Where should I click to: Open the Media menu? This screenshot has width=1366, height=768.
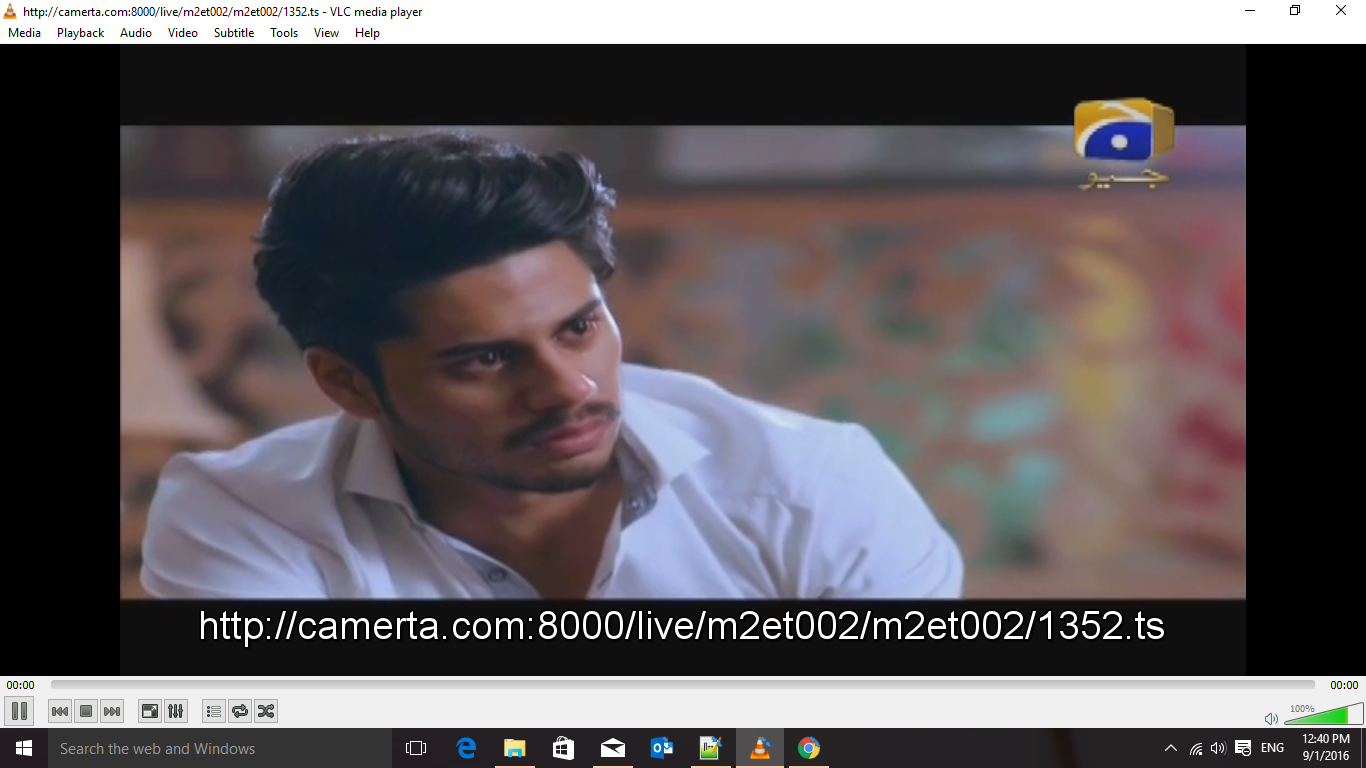click(24, 33)
